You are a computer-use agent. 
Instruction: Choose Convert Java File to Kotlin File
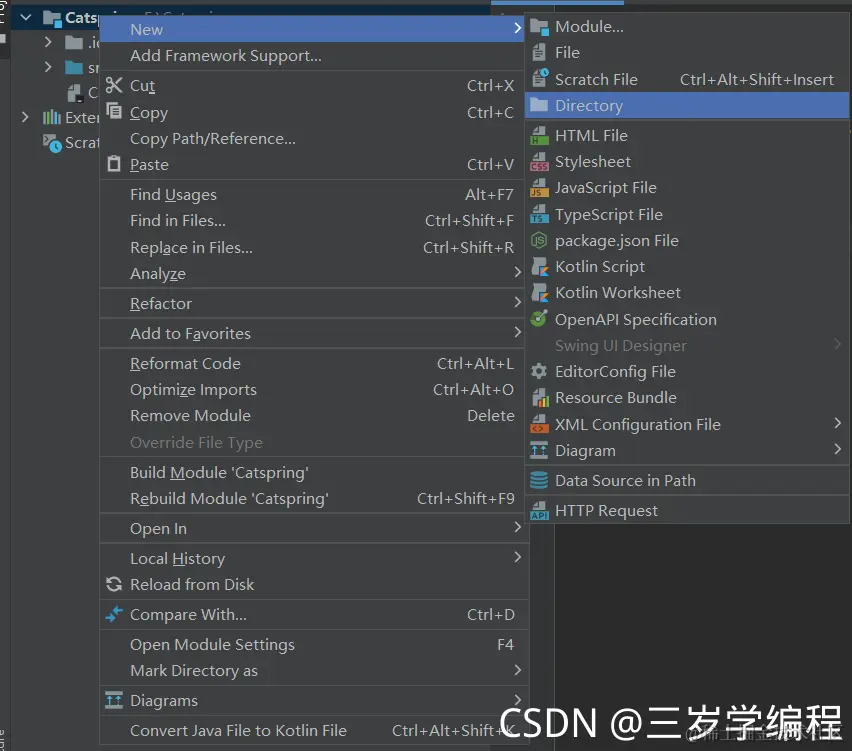(x=312, y=730)
